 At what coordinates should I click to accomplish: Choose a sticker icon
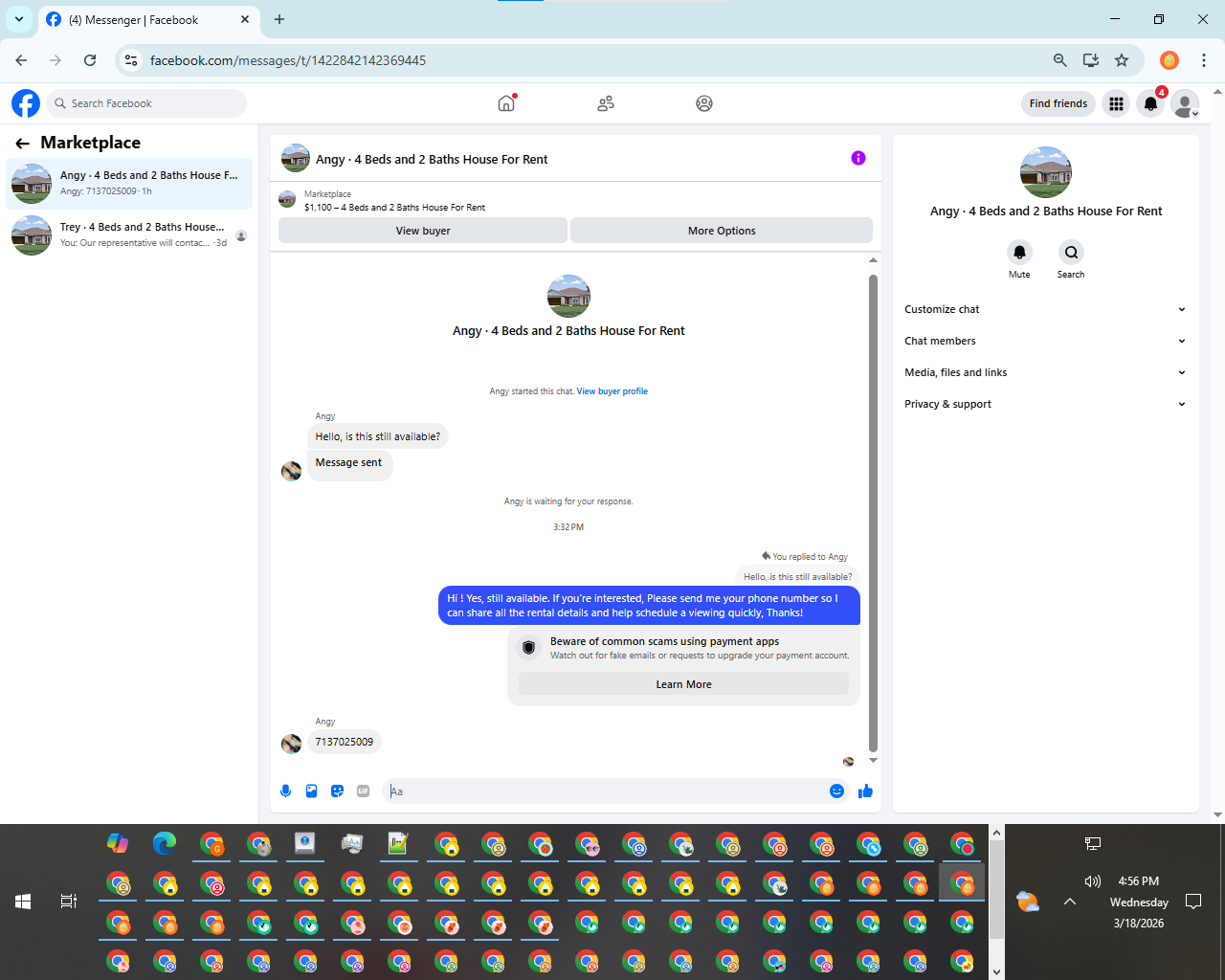(x=337, y=791)
